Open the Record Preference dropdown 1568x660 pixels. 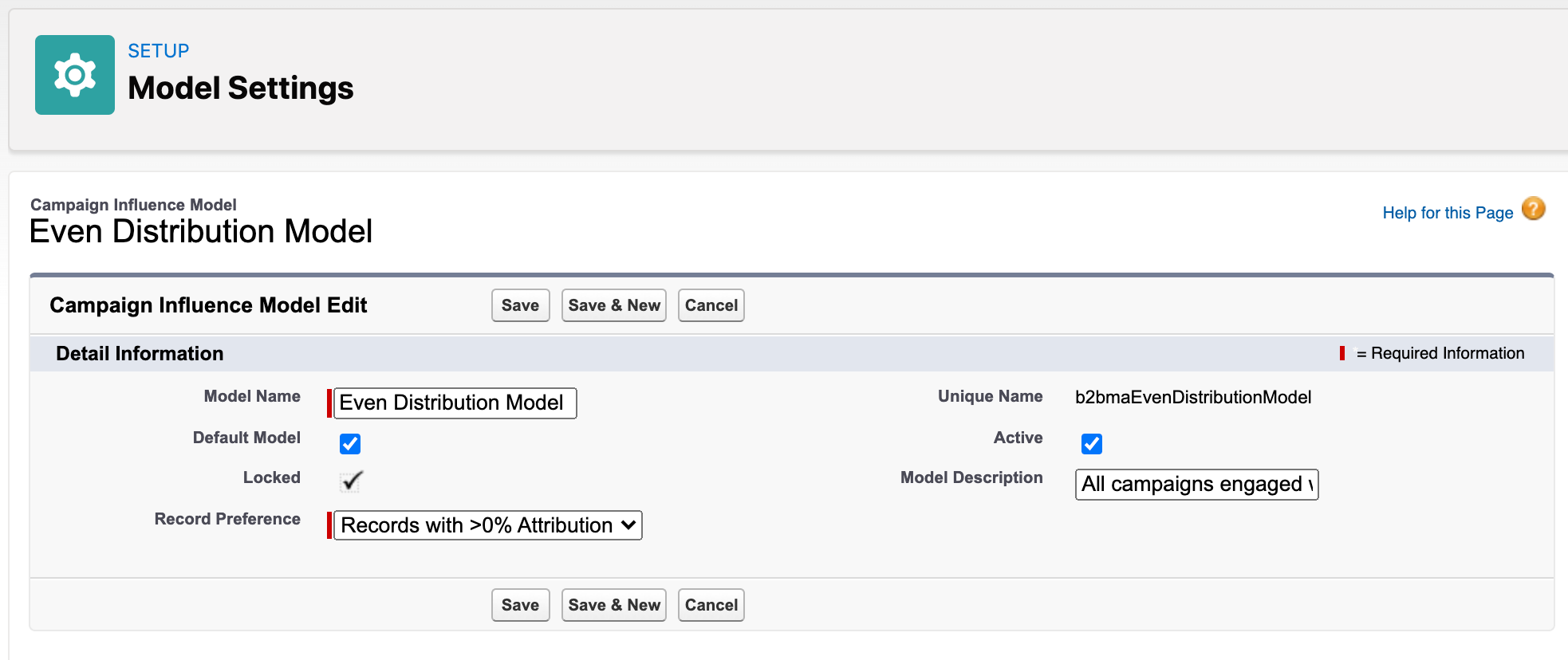tap(488, 525)
